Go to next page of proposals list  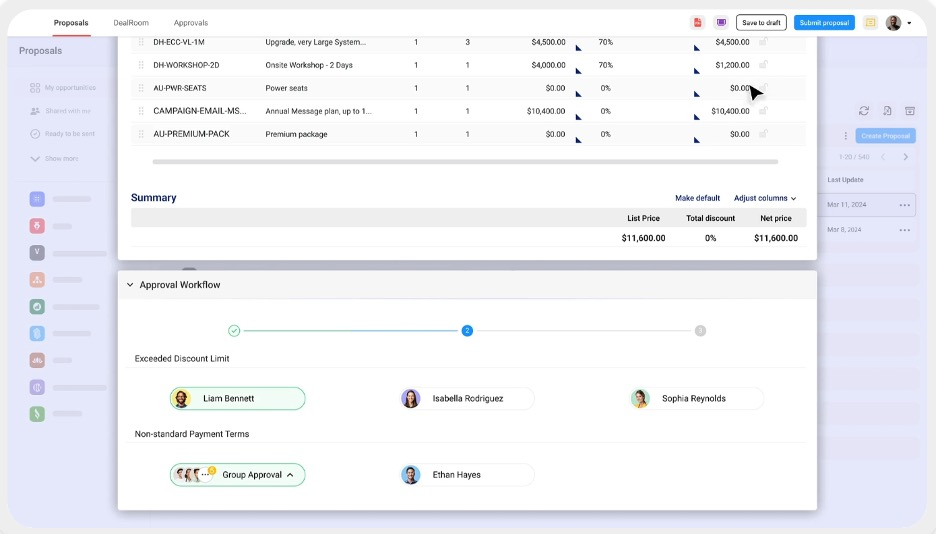click(906, 157)
